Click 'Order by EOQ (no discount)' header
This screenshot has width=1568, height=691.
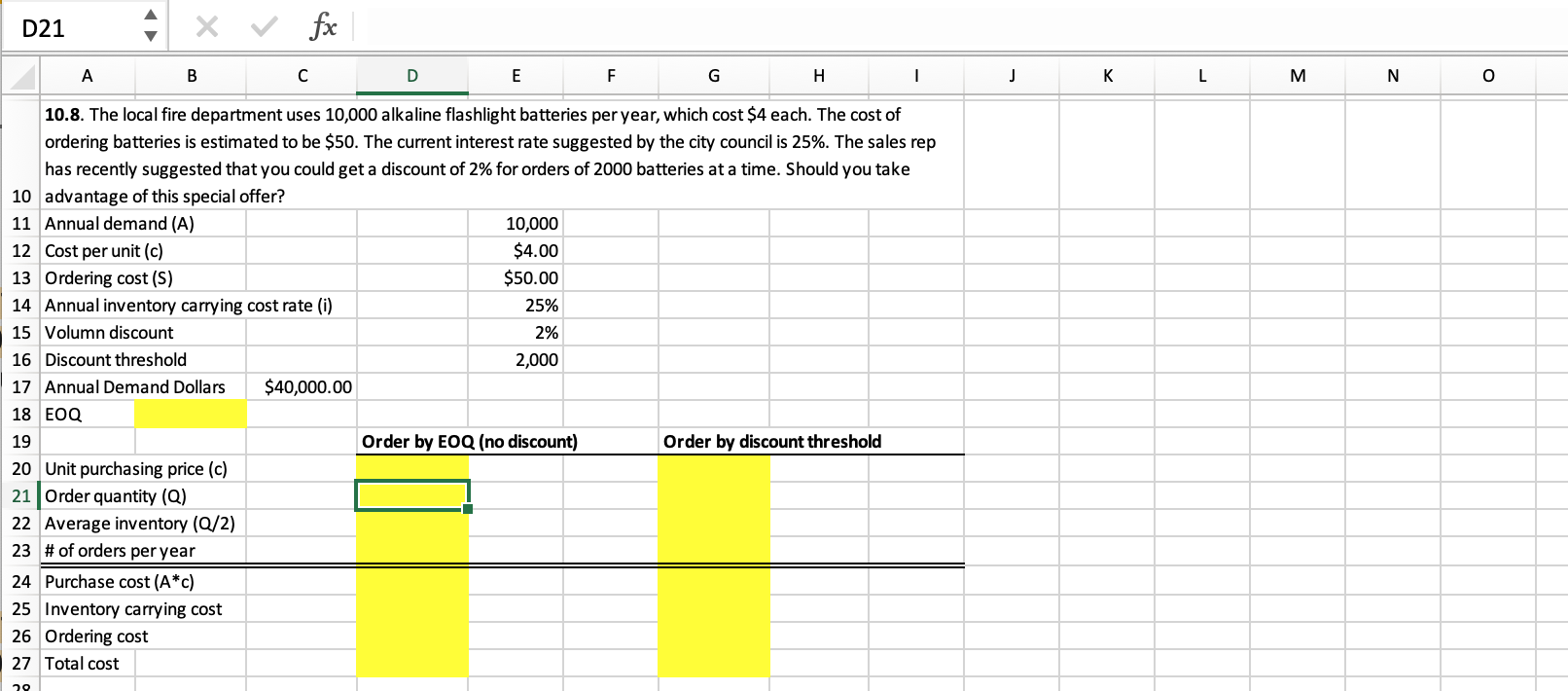click(470, 442)
